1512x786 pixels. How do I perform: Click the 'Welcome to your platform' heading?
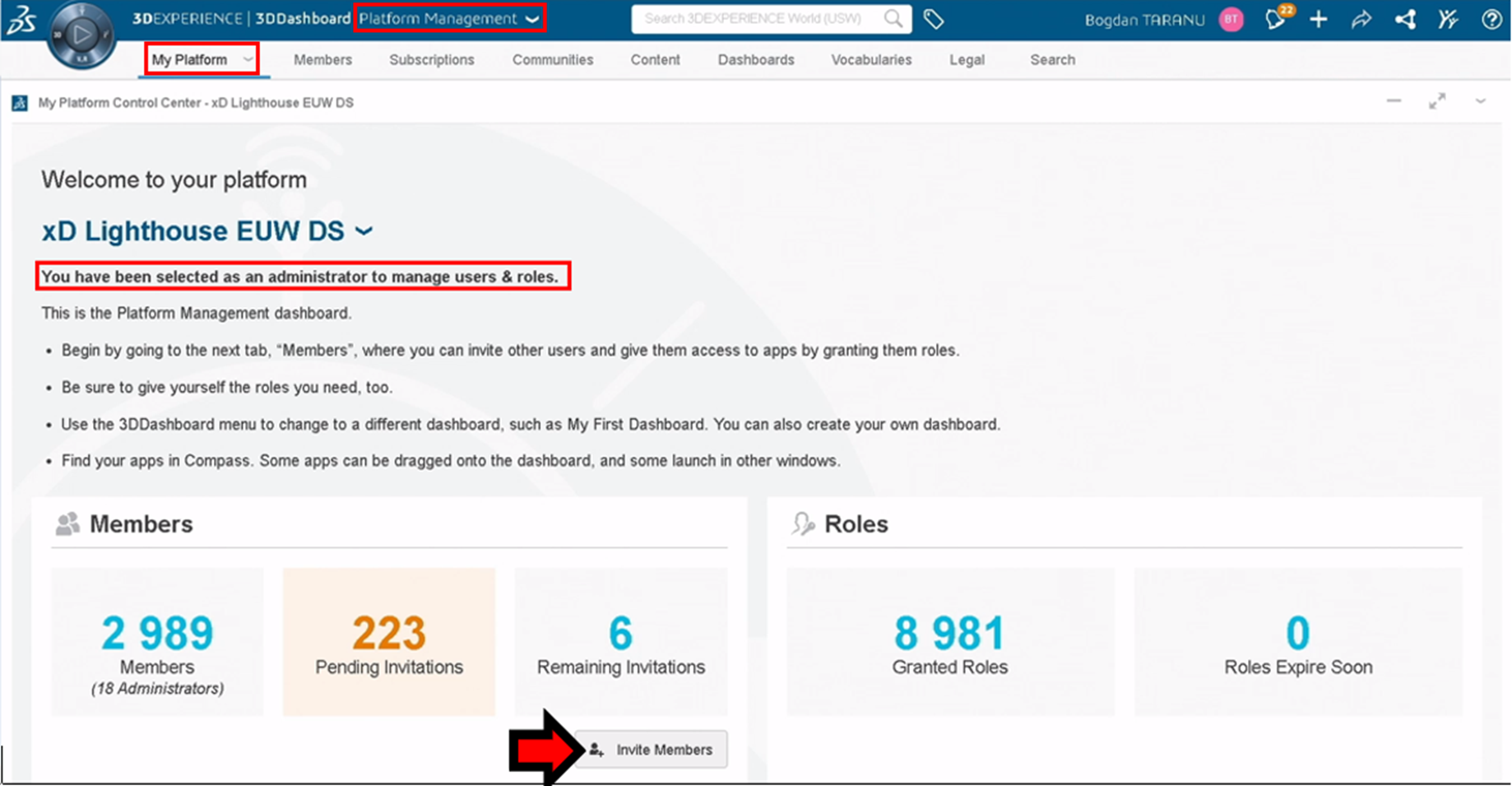pyautogui.click(x=174, y=179)
